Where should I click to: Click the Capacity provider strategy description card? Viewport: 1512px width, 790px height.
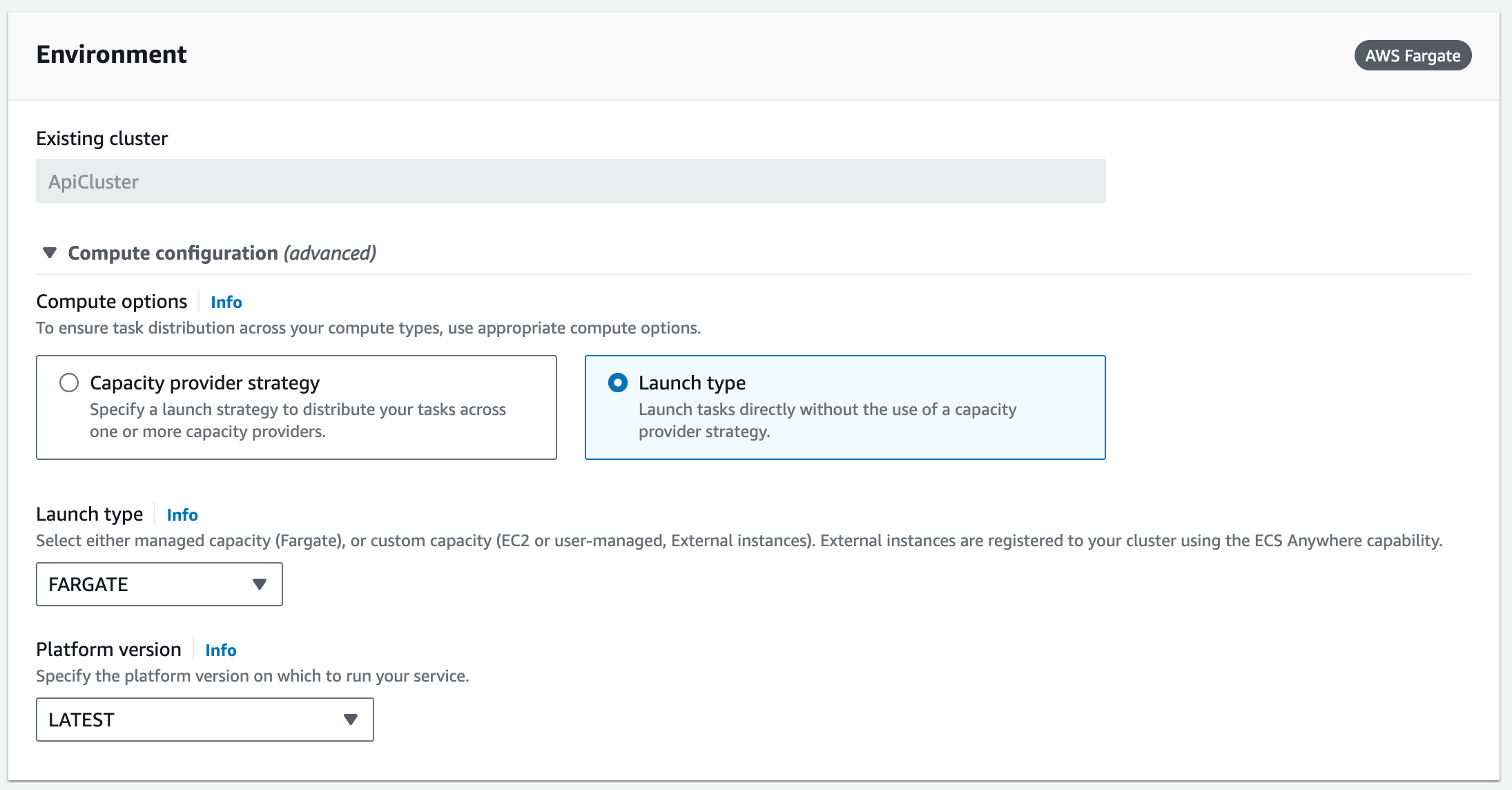298,421
